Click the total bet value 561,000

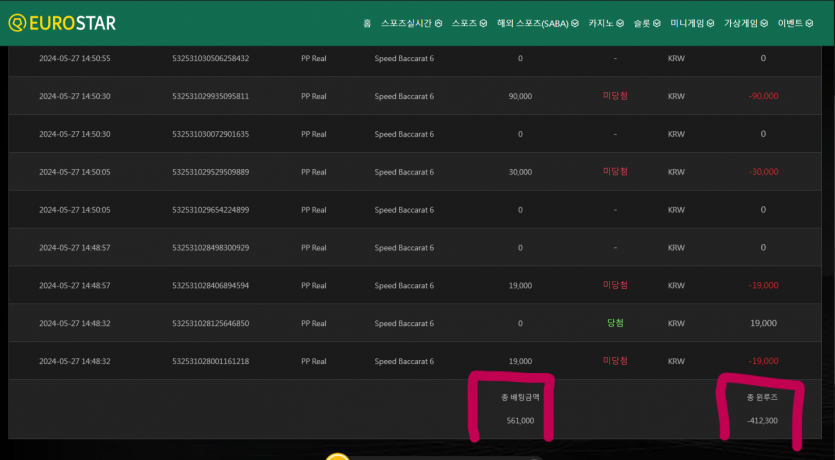pos(520,421)
